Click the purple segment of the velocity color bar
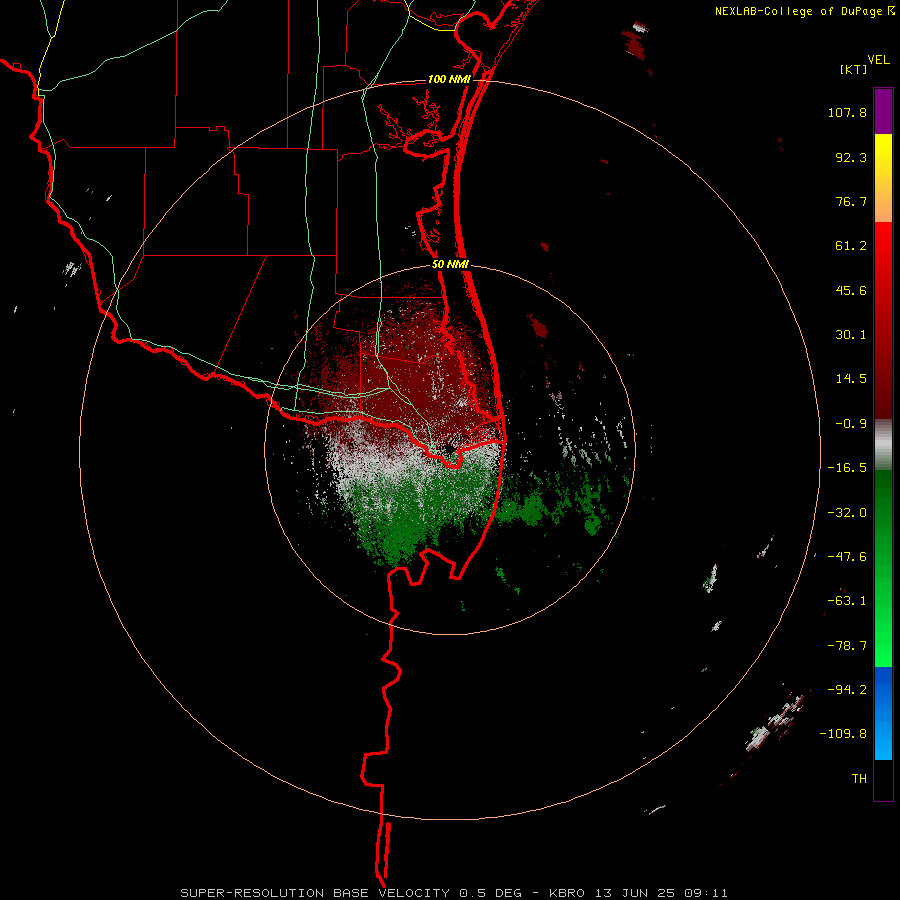900x900 pixels. pyautogui.click(x=883, y=112)
